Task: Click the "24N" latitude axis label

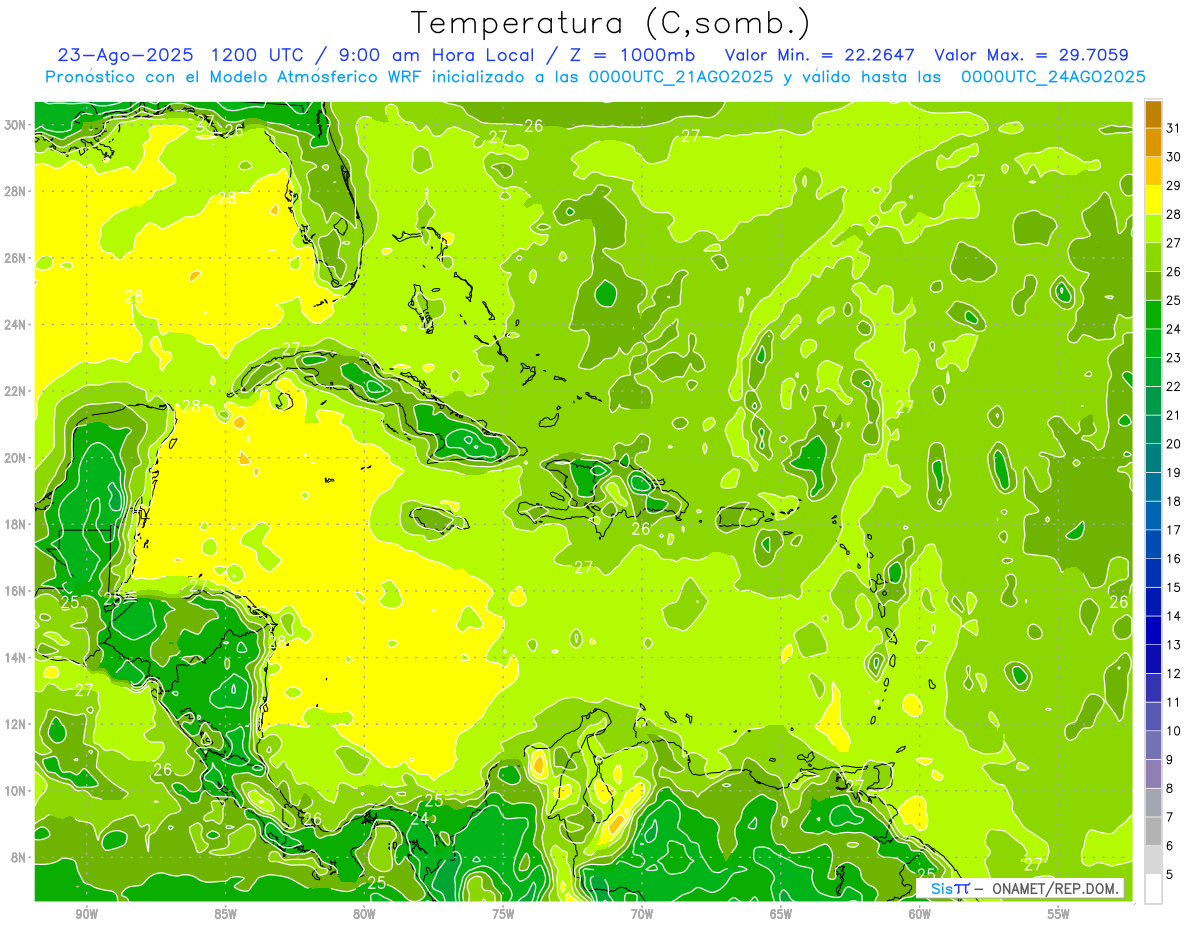Action: [15, 324]
